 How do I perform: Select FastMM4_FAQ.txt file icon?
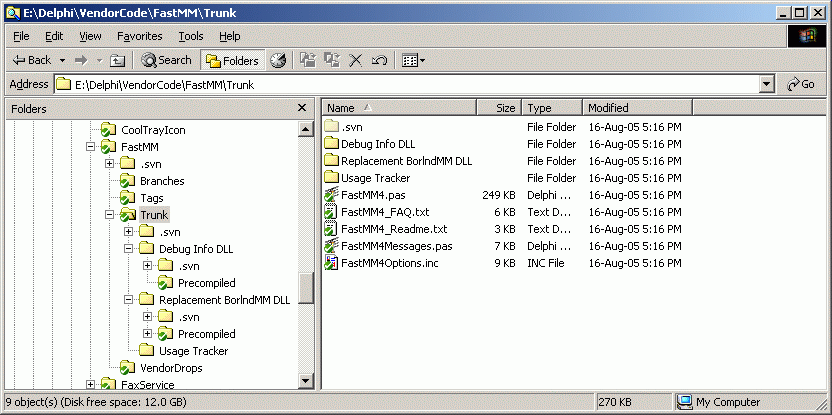point(331,212)
